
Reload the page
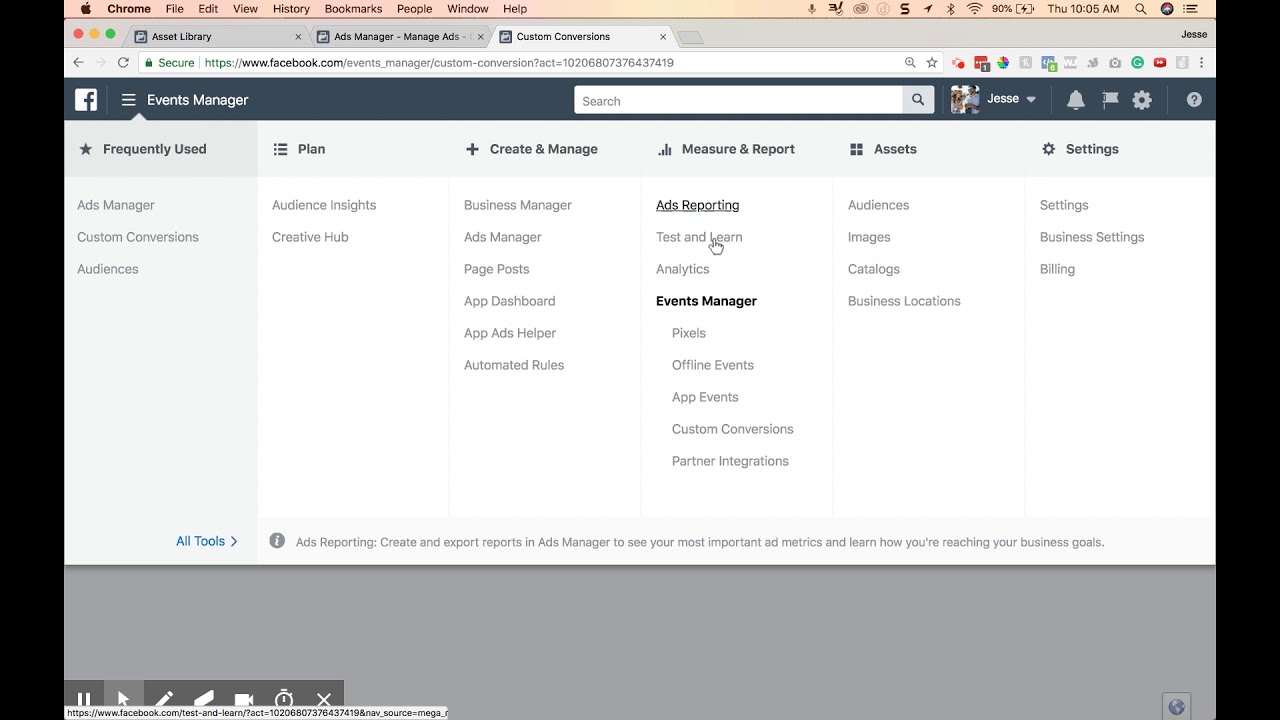[x=123, y=62]
